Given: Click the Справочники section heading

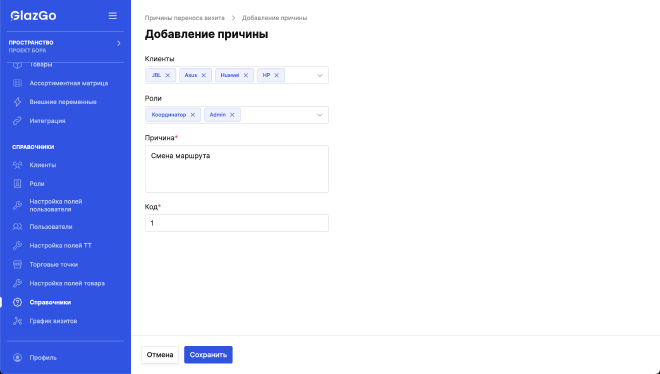Looking at the screenshot, I should [x=33, y=147].
